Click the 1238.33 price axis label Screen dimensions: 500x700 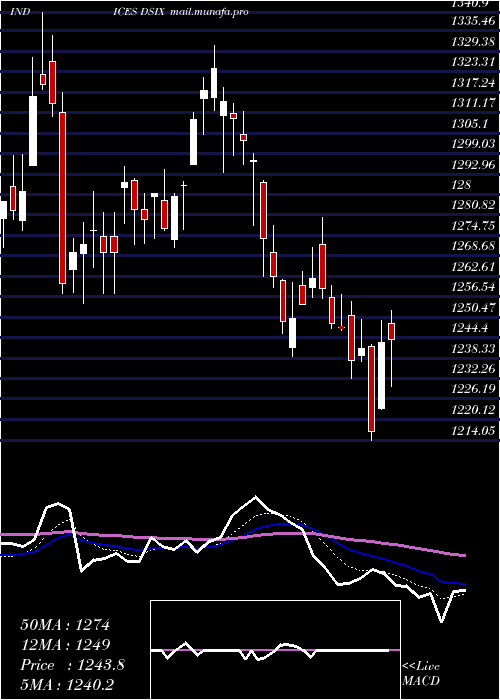(x=474, y=349)
